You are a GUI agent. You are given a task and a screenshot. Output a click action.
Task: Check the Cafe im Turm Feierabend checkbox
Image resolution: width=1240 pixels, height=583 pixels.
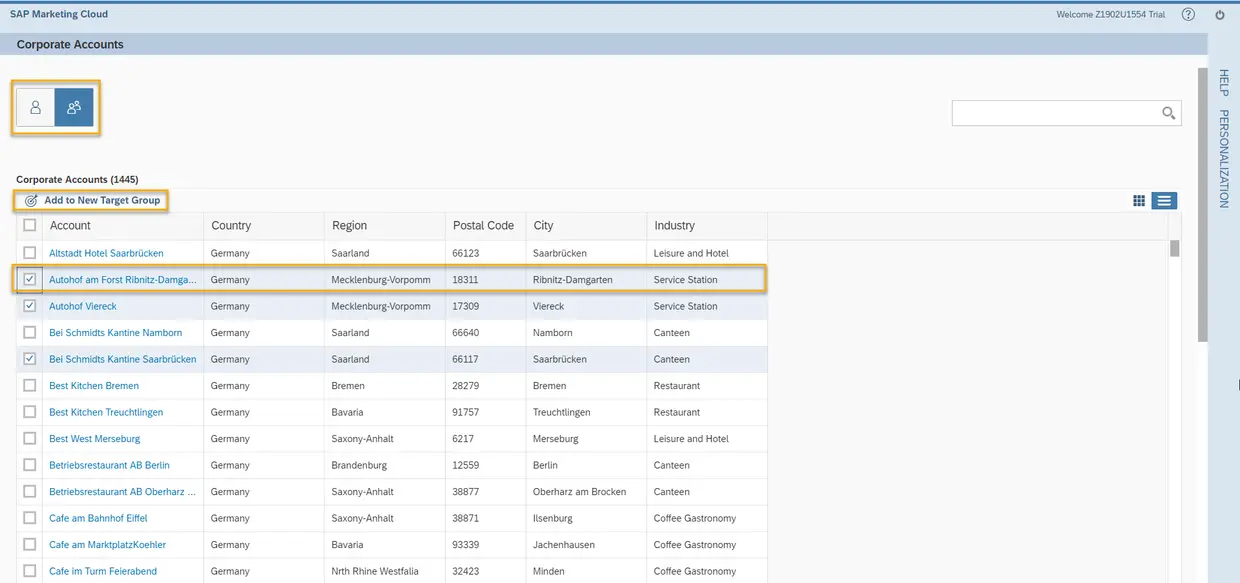(30, 571)
